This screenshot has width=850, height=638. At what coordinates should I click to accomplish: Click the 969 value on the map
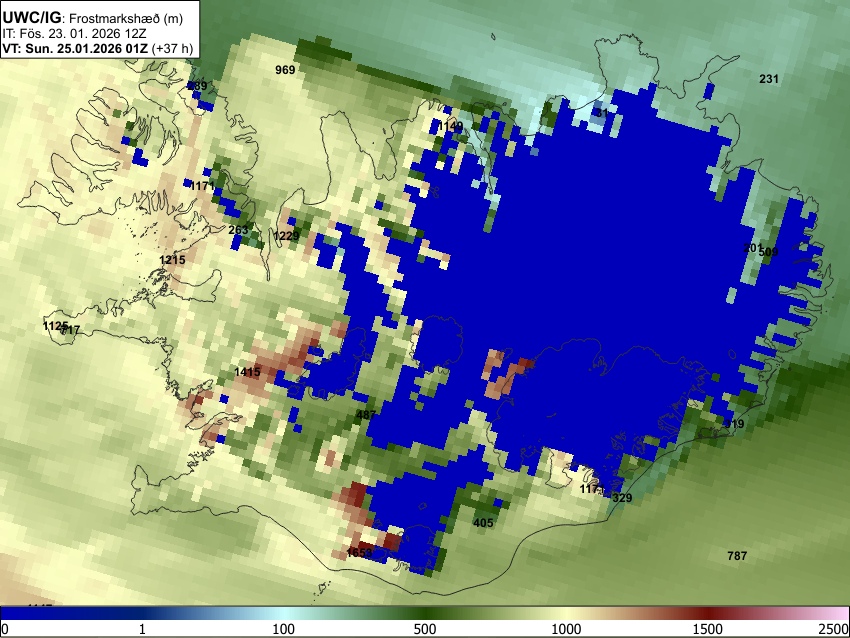285,70
